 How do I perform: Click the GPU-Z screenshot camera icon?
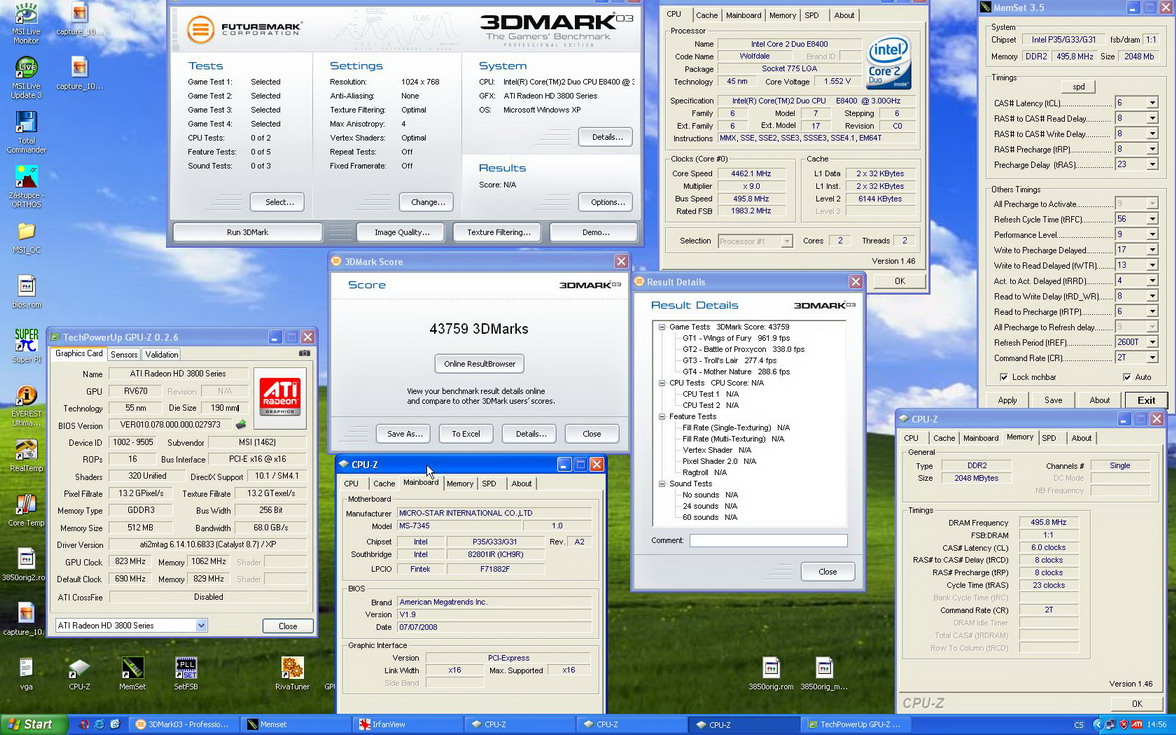click(304, 354)
